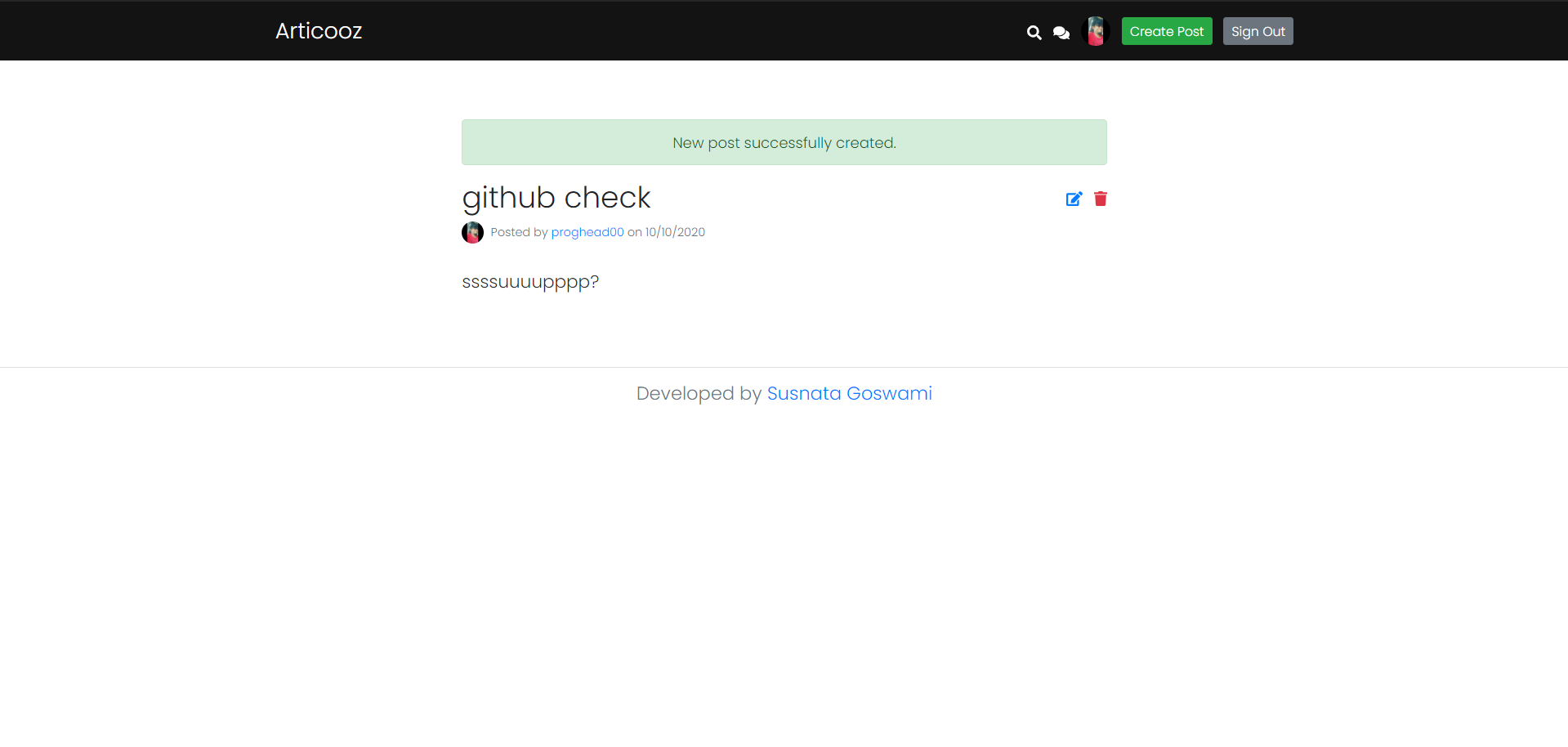Screen dimensions: 1568x747
Task: Edit the 'github check' post
Action: click(1074, 199)
